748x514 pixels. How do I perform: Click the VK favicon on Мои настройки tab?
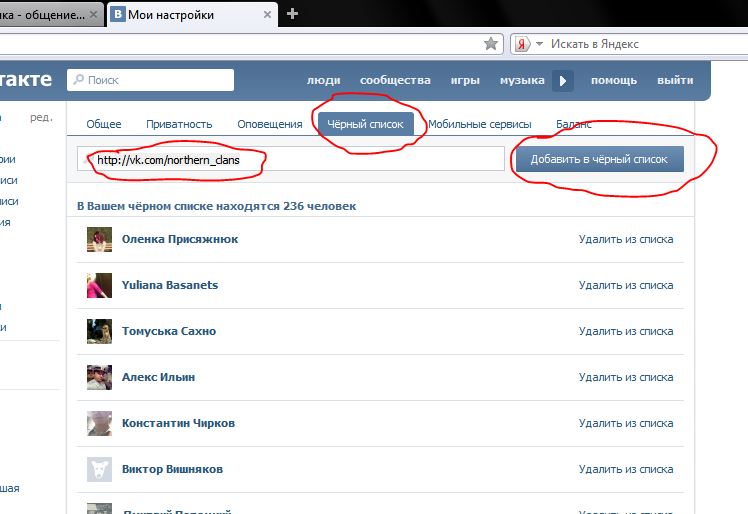(118, 14)
